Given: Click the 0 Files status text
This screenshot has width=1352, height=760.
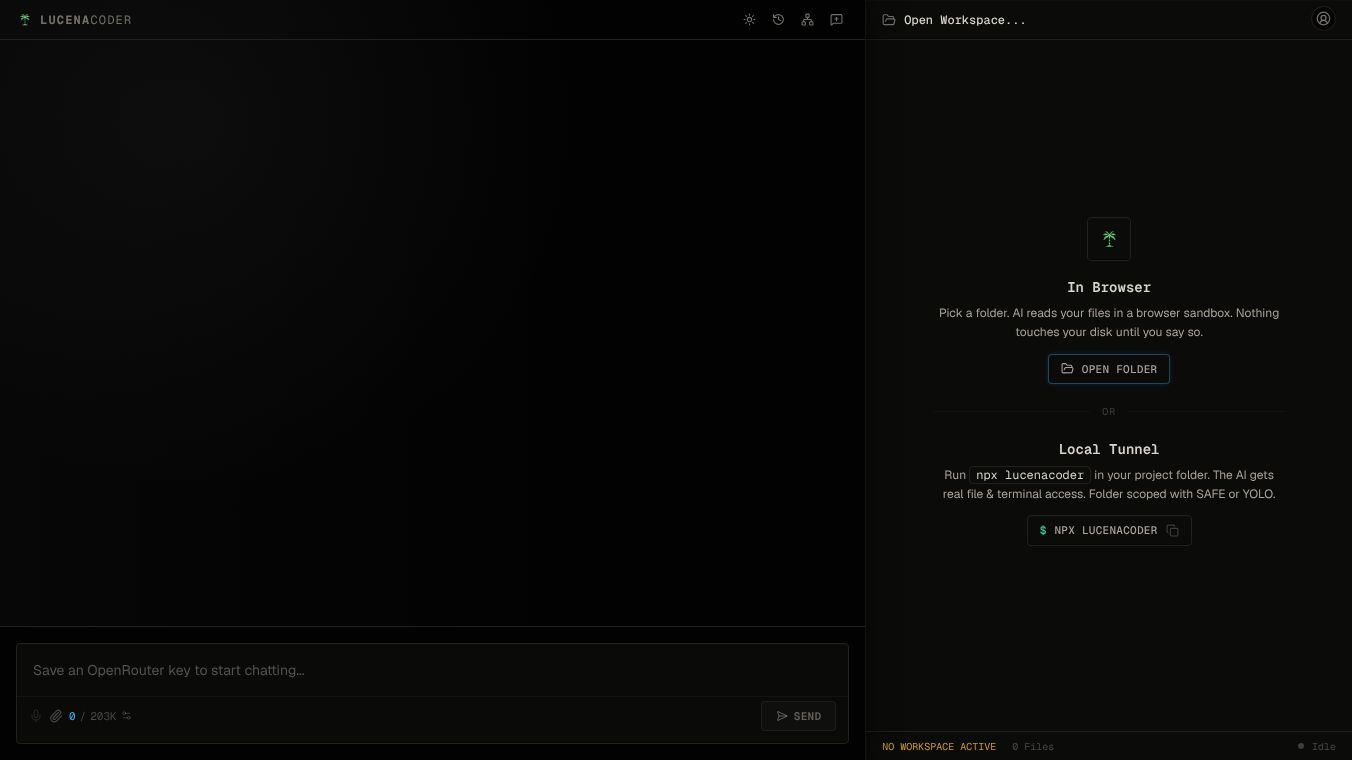Looking at the screenshot, I should tap(1033, 747).
